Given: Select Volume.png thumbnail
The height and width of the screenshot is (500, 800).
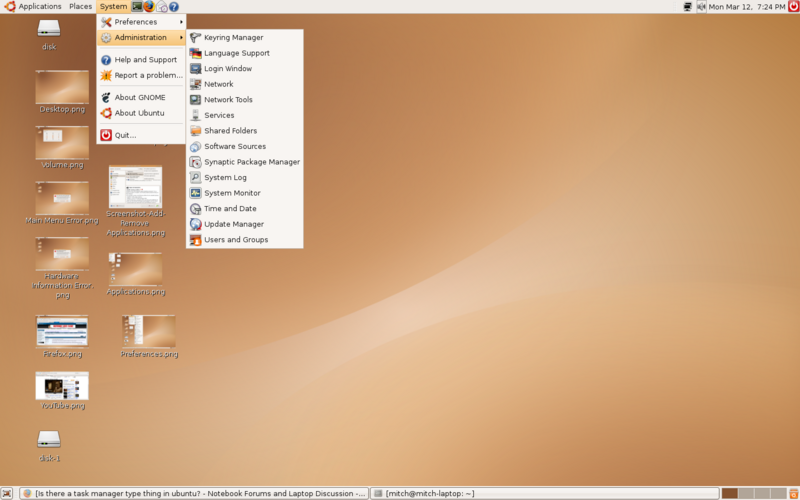Looking at the screenshot, I should coord(62,143).
